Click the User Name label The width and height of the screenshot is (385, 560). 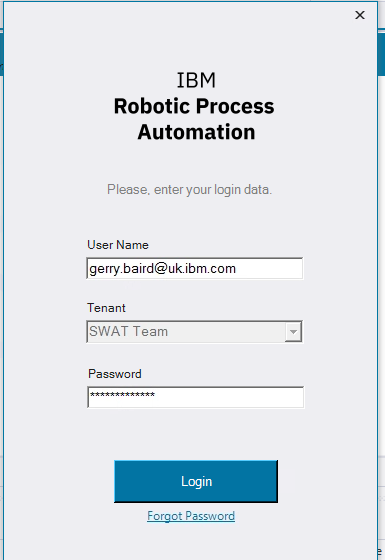click(x=118, y=245)
